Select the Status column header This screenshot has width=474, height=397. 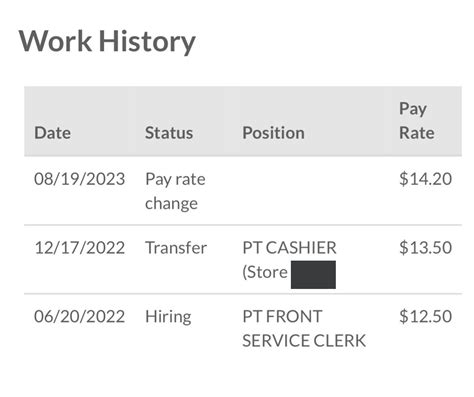click(x=169, y=133)
